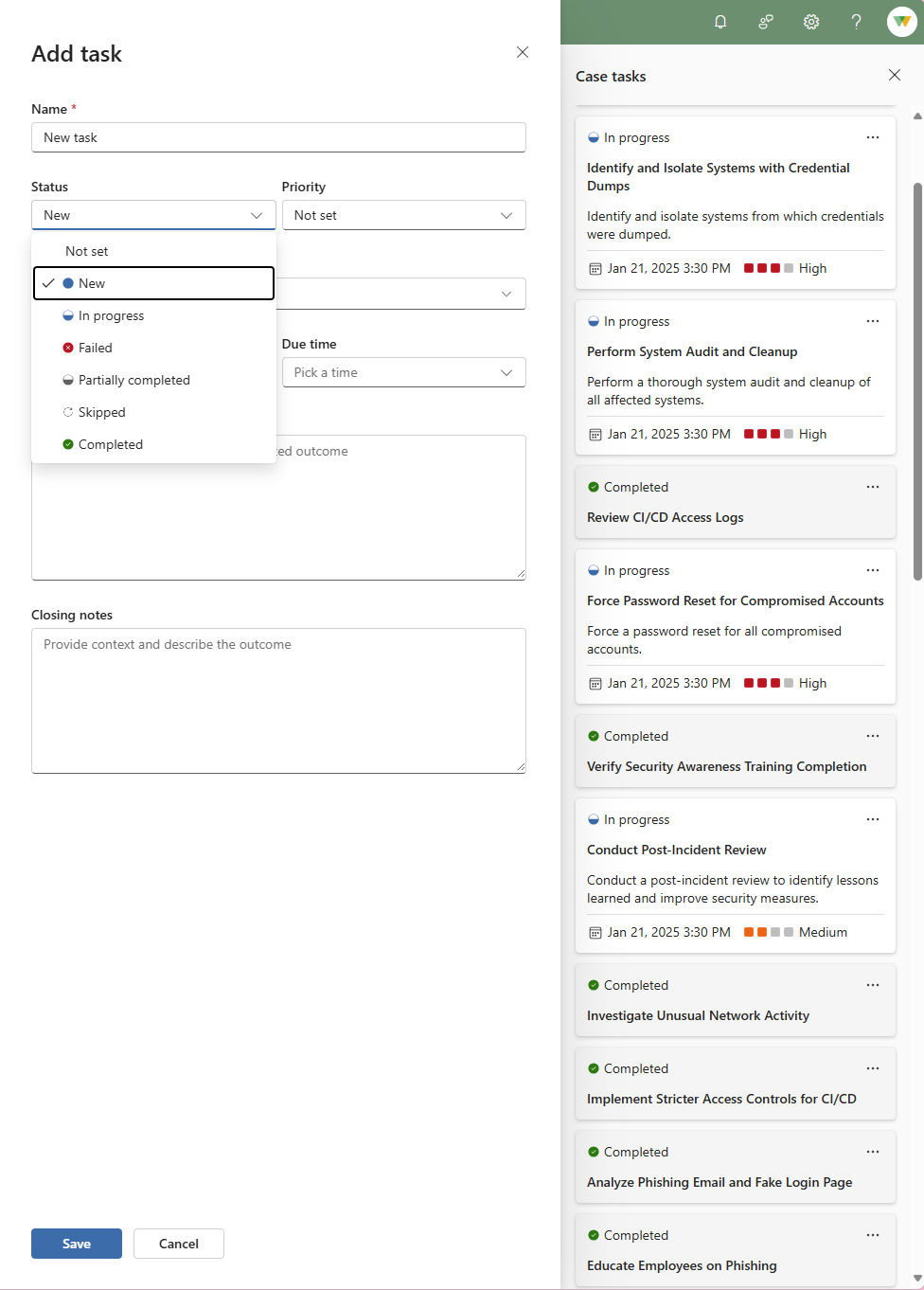
Task: Open the Due time picker dropdown
Action: pos(403,372)
